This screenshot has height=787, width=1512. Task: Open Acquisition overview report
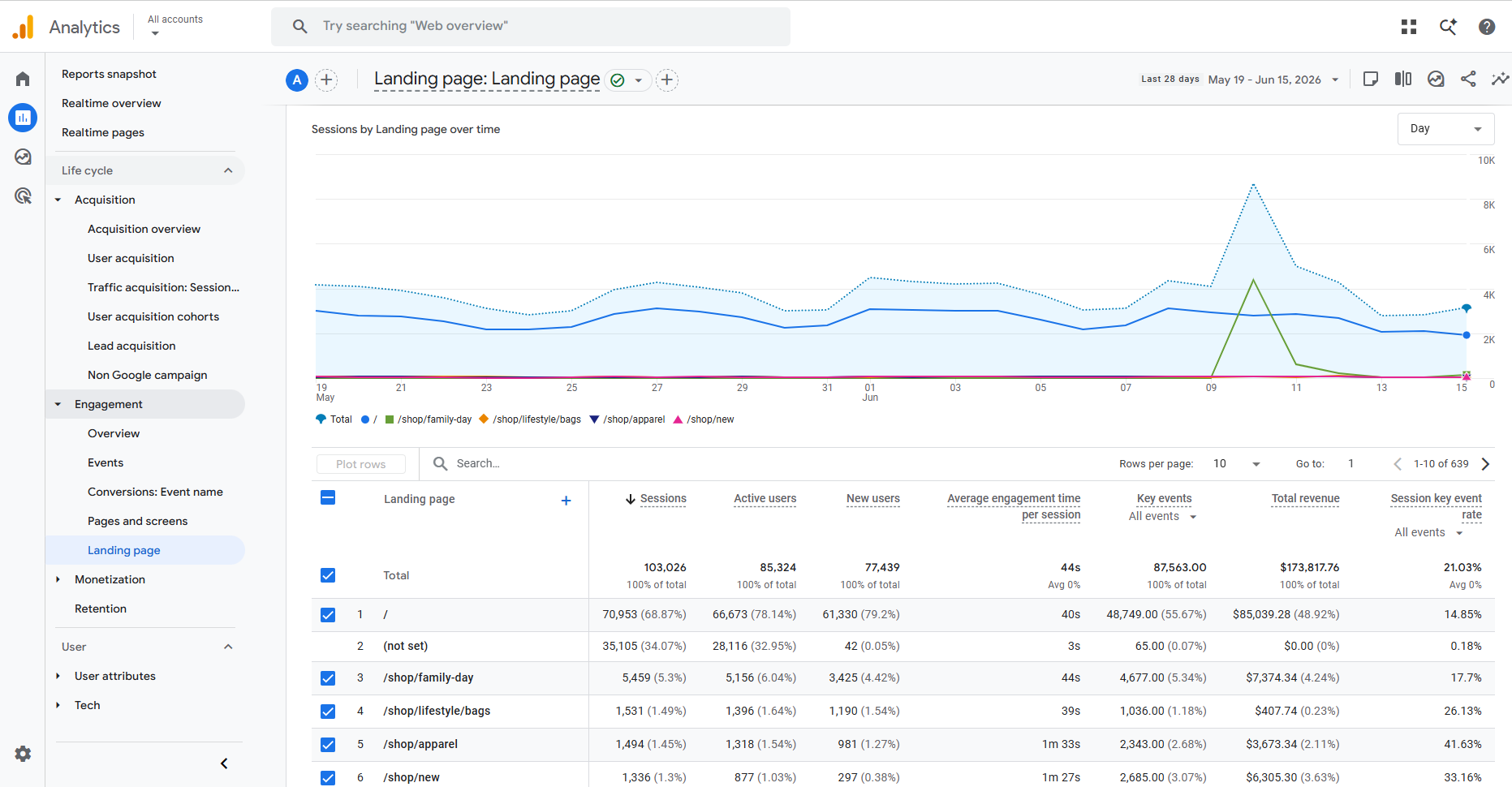144,229
